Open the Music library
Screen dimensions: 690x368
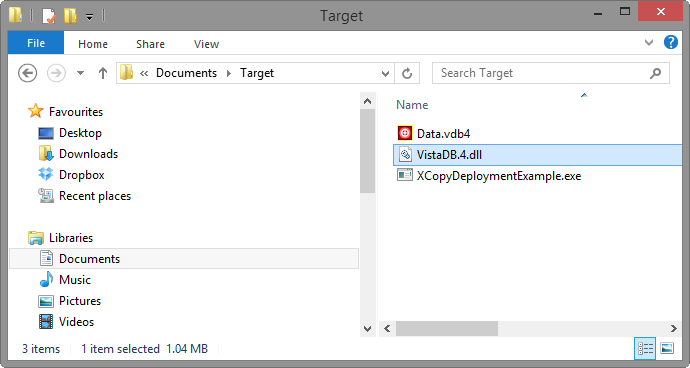[x=75, y=280]
